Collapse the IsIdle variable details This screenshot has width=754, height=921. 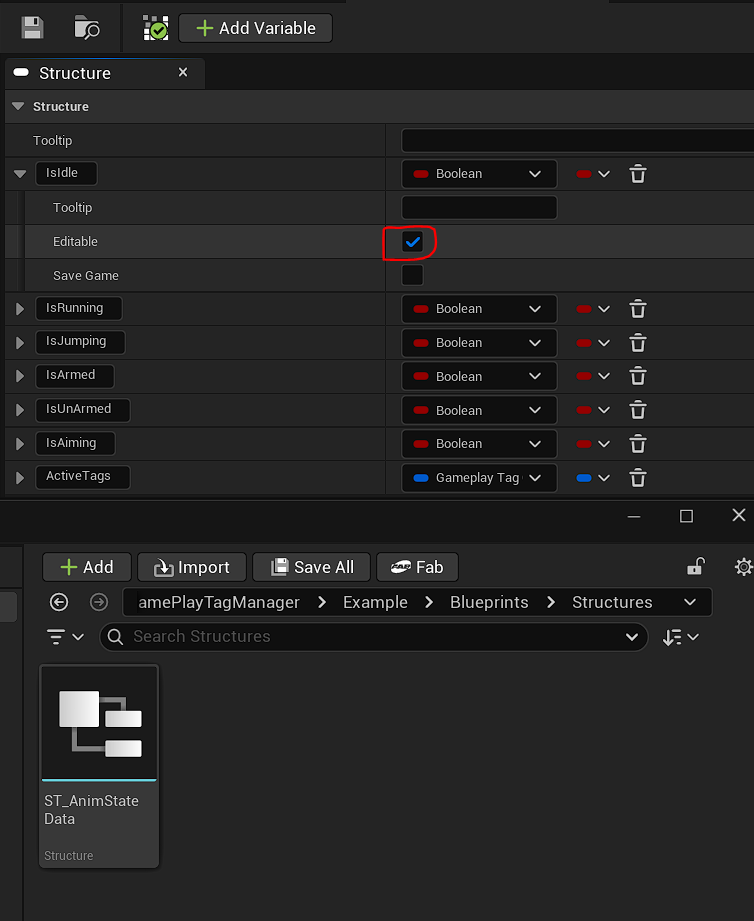19,174
